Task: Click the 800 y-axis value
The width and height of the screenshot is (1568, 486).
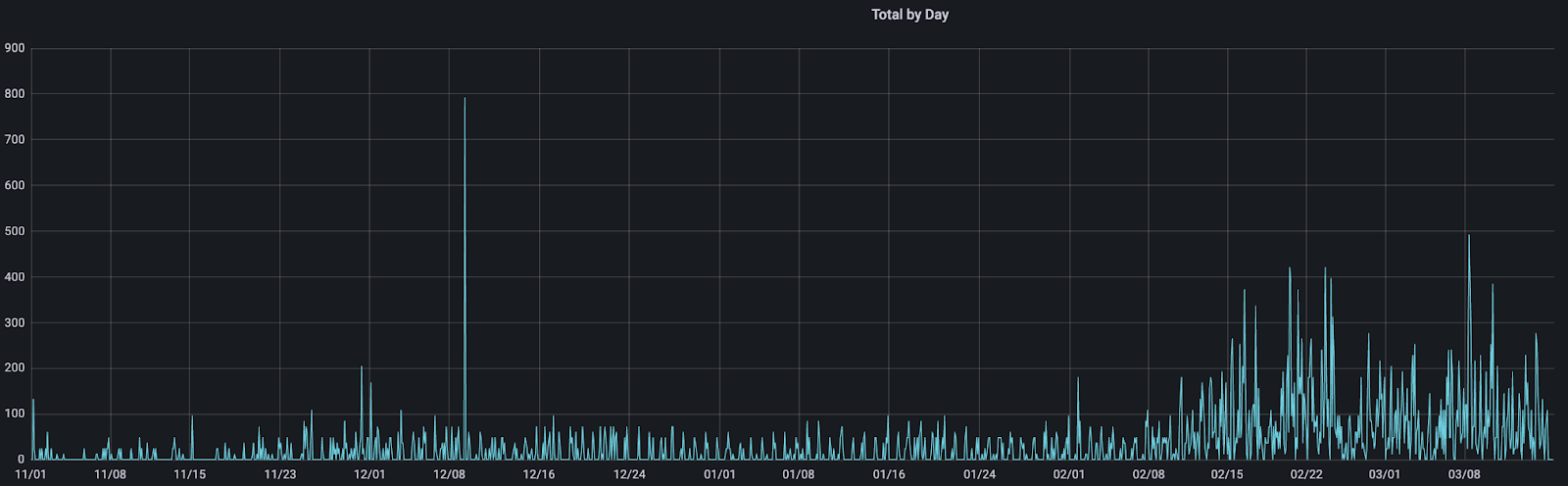Action: (x=15, y=94)
